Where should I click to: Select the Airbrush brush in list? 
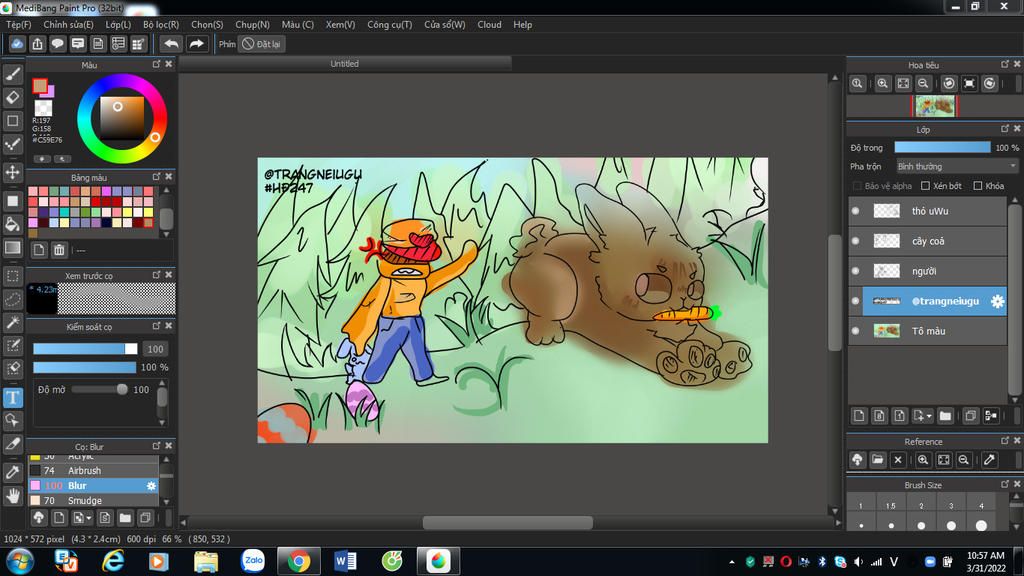(x=93, y=471)
